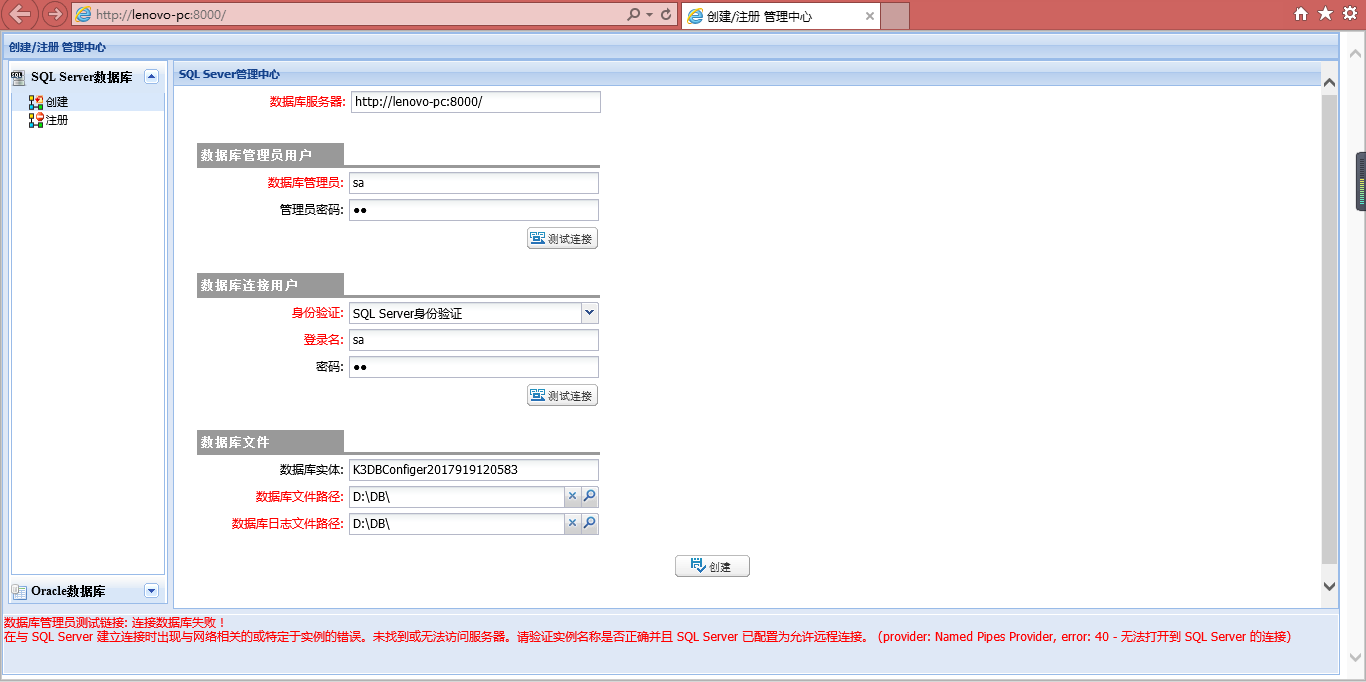This screenshot has height=682, width=1366.
Task: Collapse the SQL Server数据库 panel
Action: click(151, 77)
